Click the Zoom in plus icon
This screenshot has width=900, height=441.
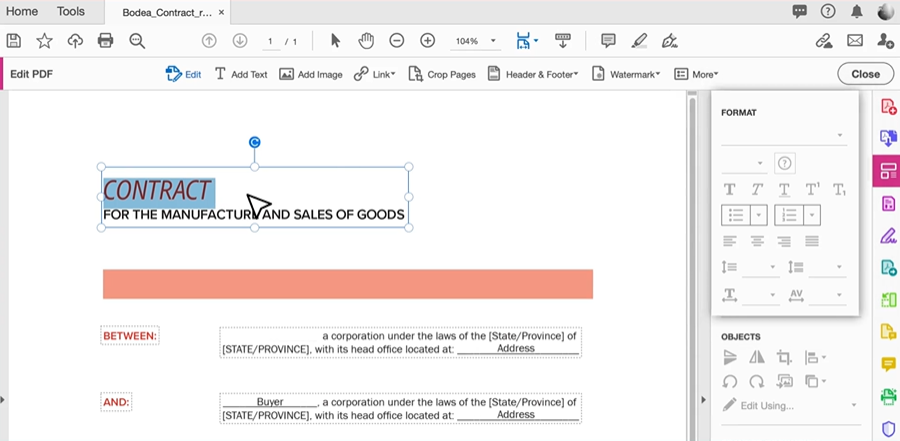pyautogui.click(x=427, y=41)
